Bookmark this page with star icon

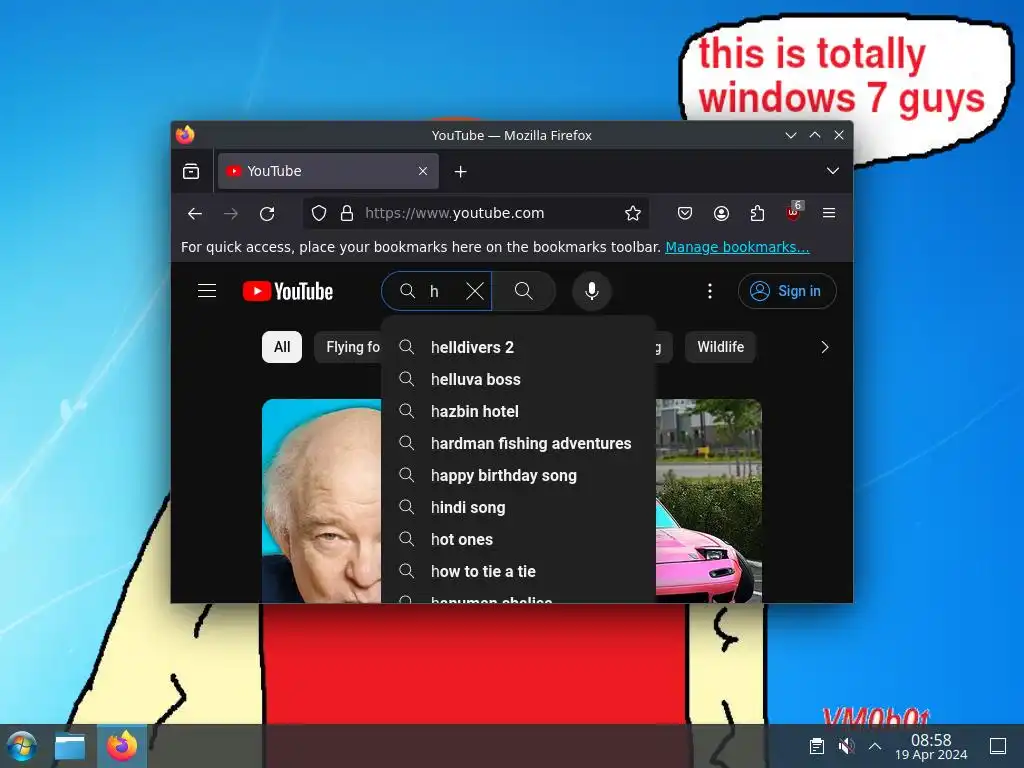[632, 214]
